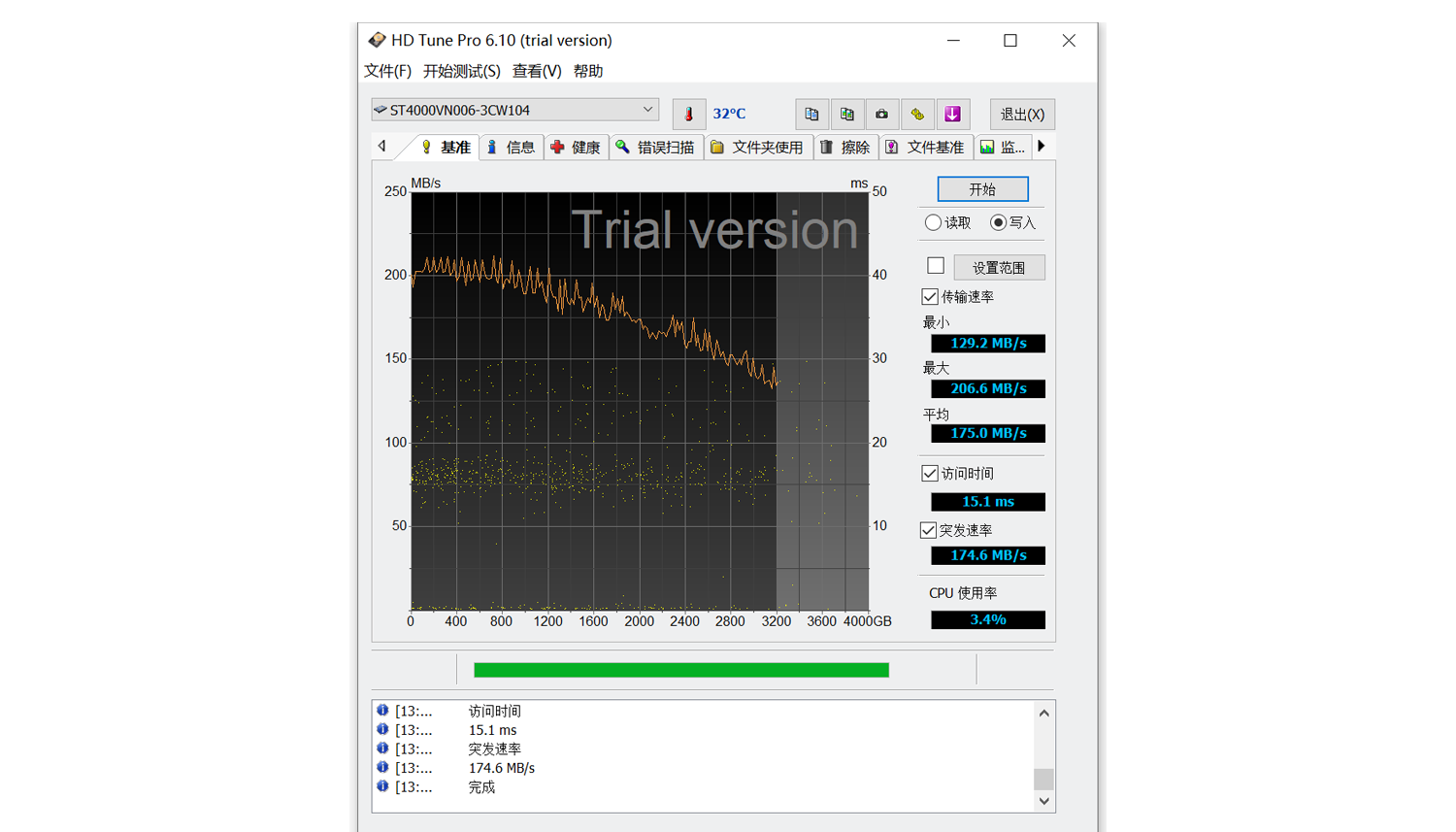This screenshot has height=832, width=1456.
Task: Open the 开始测试(S) menu
Action: click(x=461, y=71)
